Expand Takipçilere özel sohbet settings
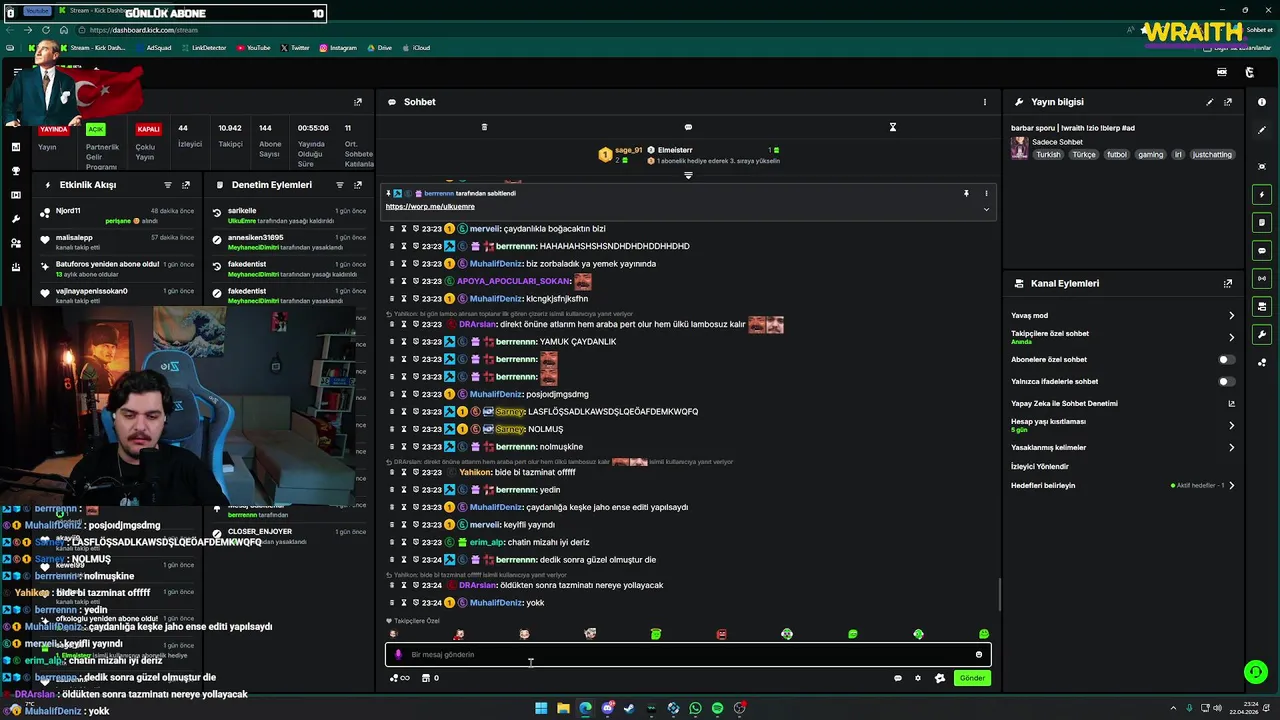This screenshot has height=720, width=1280. [x=1231, y=337]
